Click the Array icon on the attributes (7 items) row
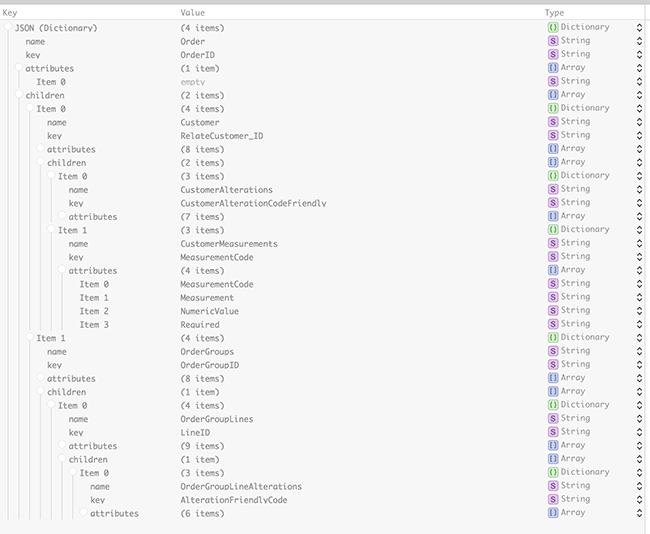Image resolution: width=650 pixels, height=534 pixels. (552, 216)
